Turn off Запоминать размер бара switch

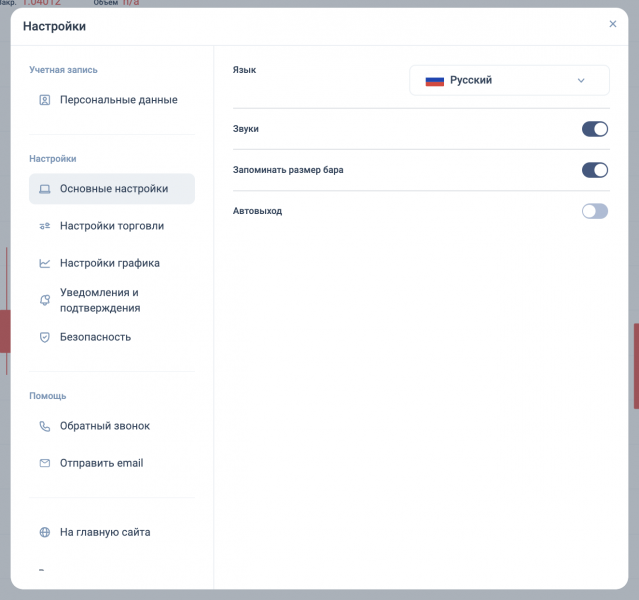595,170
